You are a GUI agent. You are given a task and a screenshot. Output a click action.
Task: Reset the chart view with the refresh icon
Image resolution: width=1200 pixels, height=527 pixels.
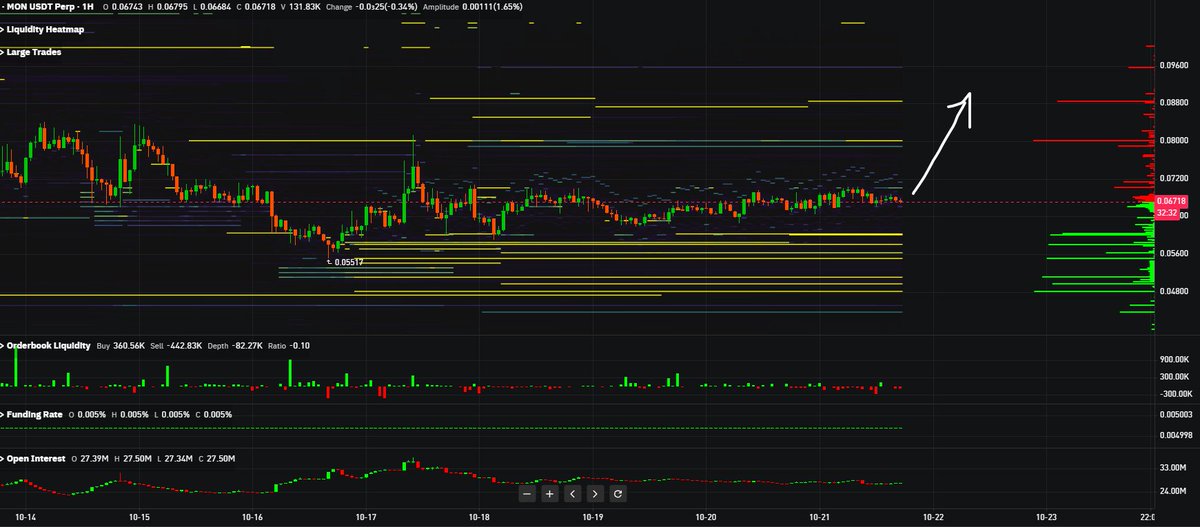click(618, 493)
